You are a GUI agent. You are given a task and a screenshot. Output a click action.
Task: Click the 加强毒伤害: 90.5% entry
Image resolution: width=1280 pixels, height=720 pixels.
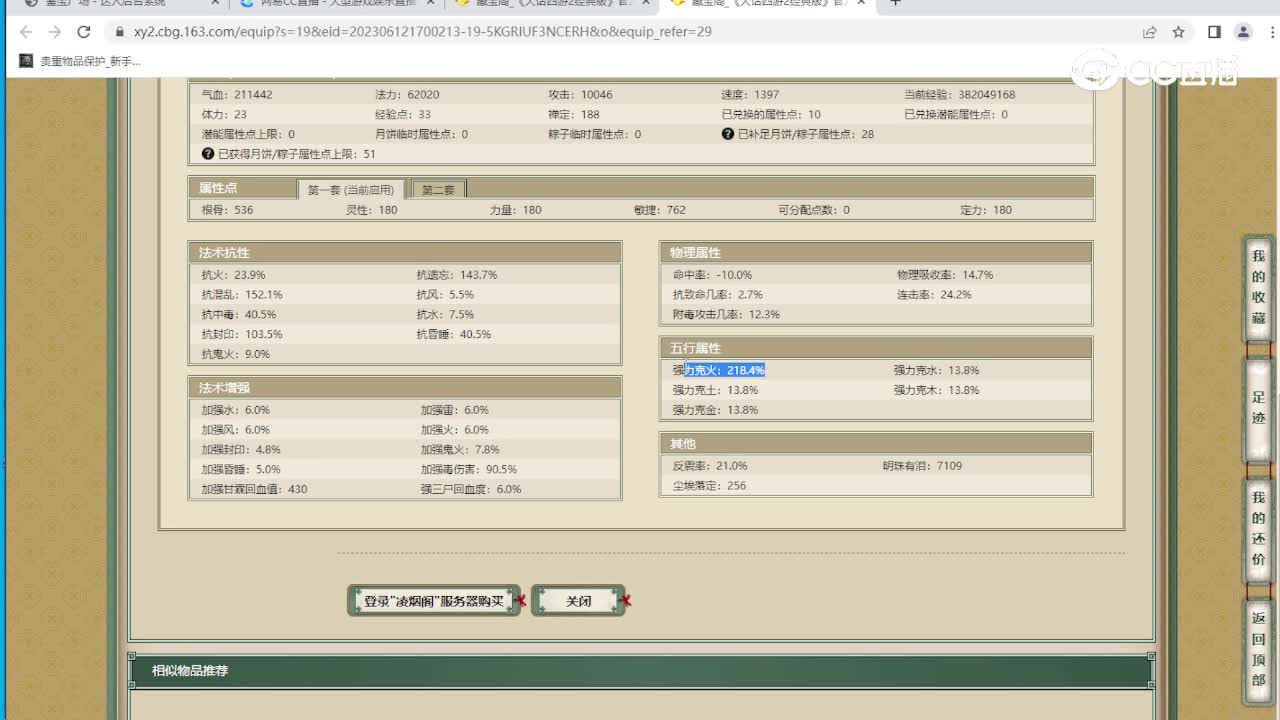[469, 469]
